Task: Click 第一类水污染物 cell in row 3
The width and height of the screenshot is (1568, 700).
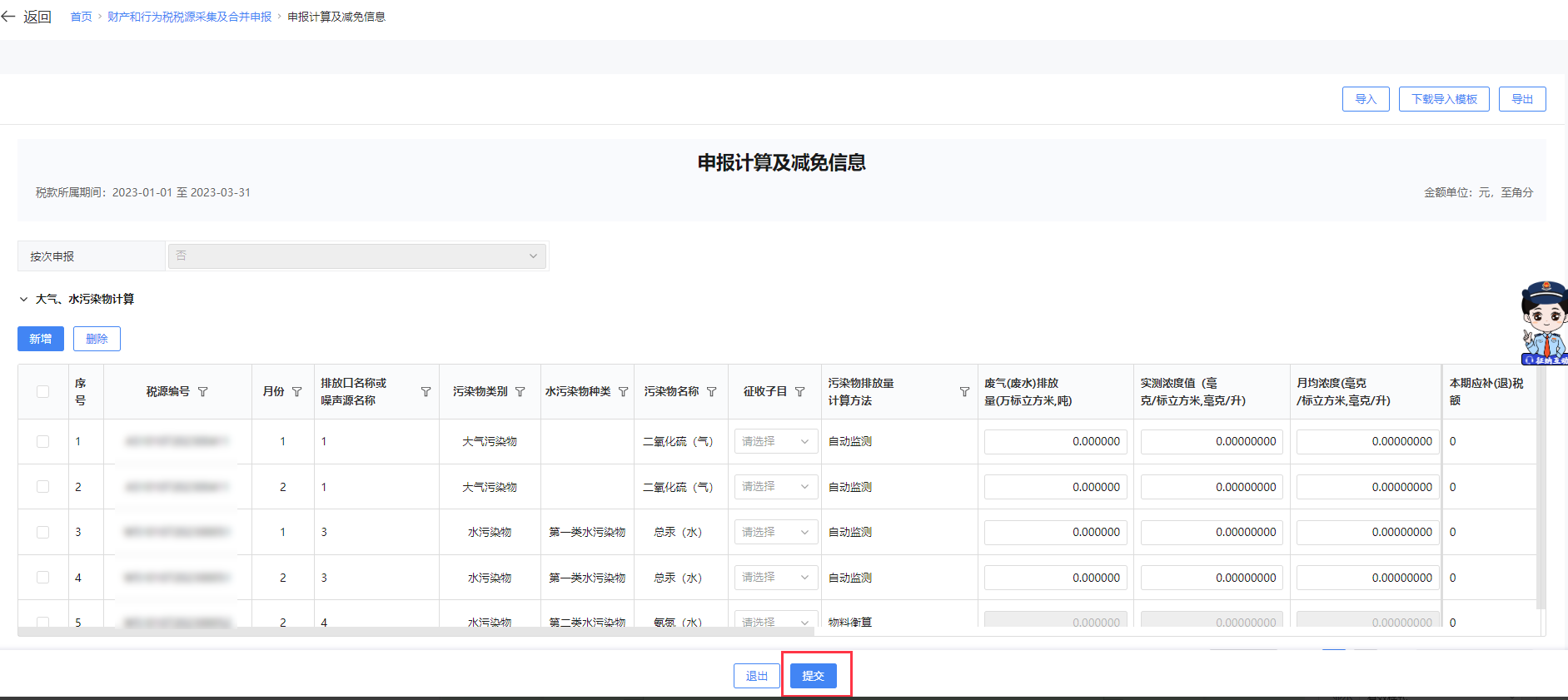Action: click(587, 533)
